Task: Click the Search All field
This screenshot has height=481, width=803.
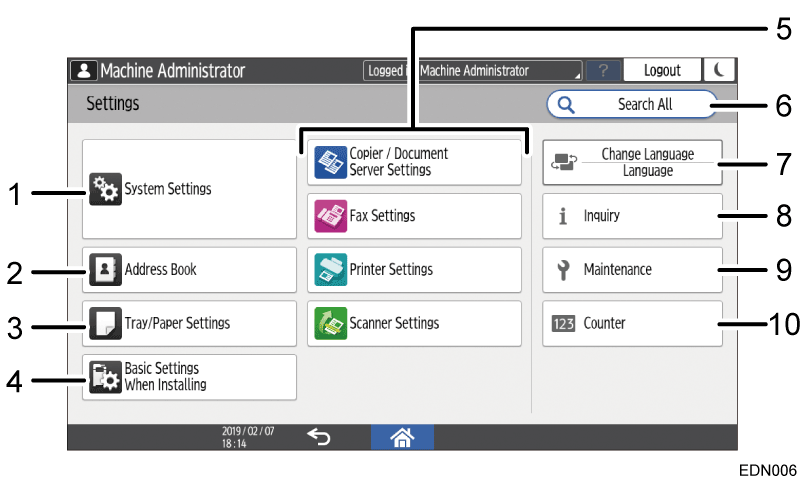Action: click(x=632, y=104)
